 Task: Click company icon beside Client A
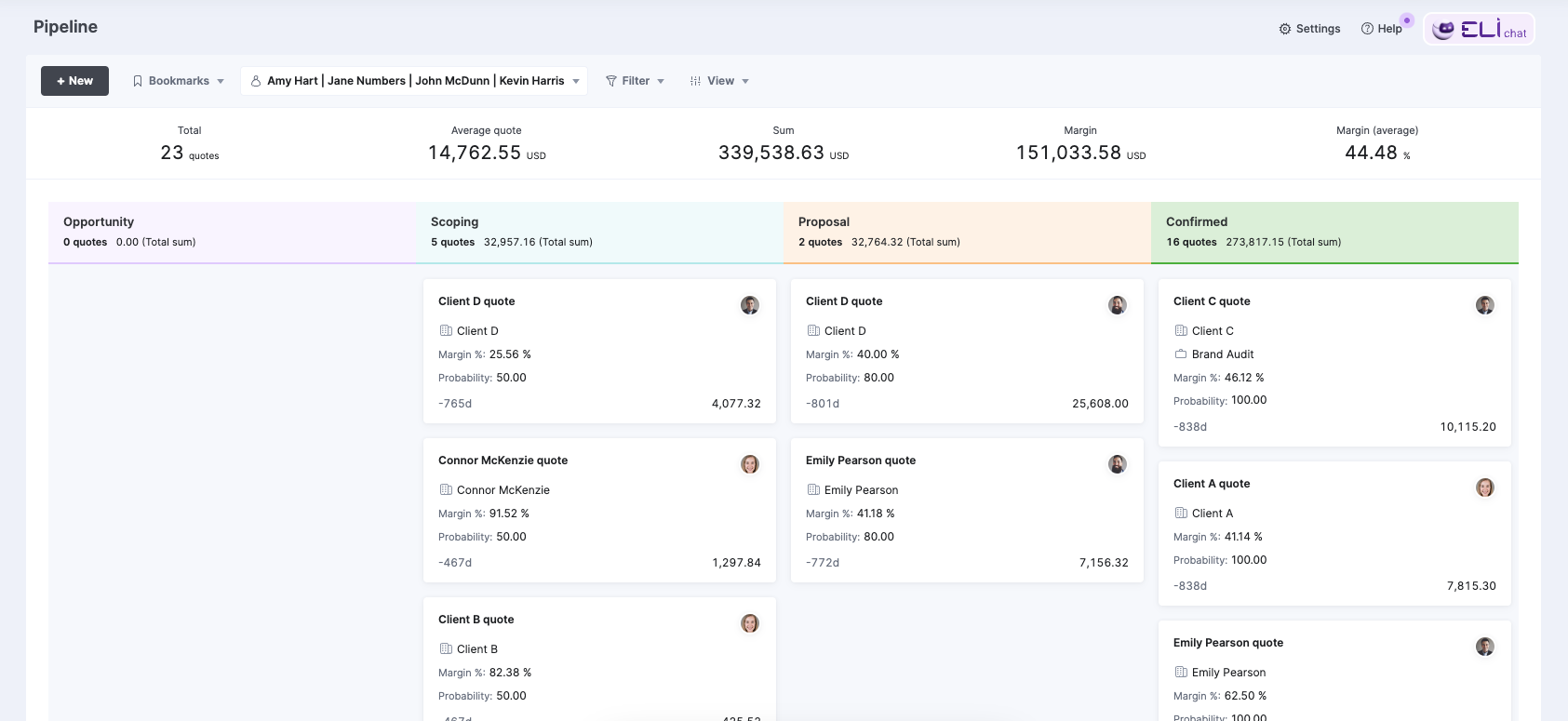[x=1181, y=513]
